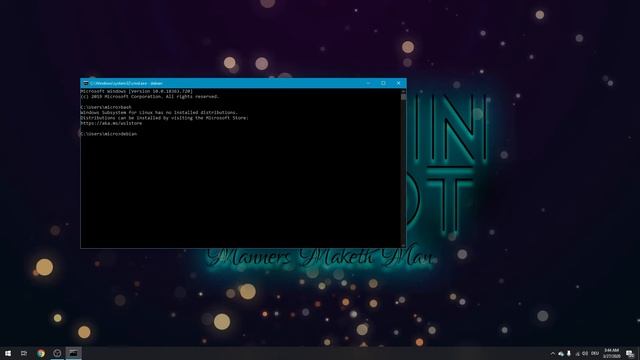
Task: Open the volume control tray icon
Action: [x=585, y=353]
